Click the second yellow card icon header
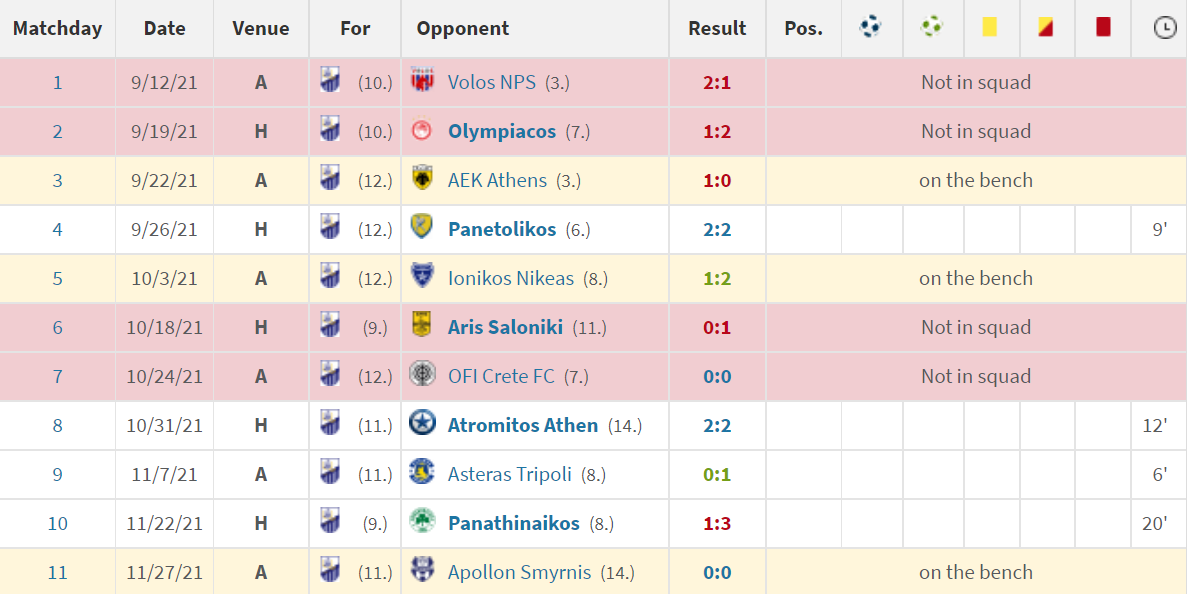 tap(1045, 27)
